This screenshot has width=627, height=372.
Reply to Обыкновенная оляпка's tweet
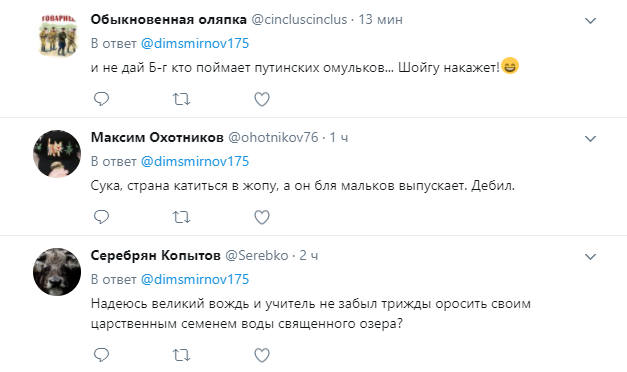pyautogui.click(x=101, y=99)
